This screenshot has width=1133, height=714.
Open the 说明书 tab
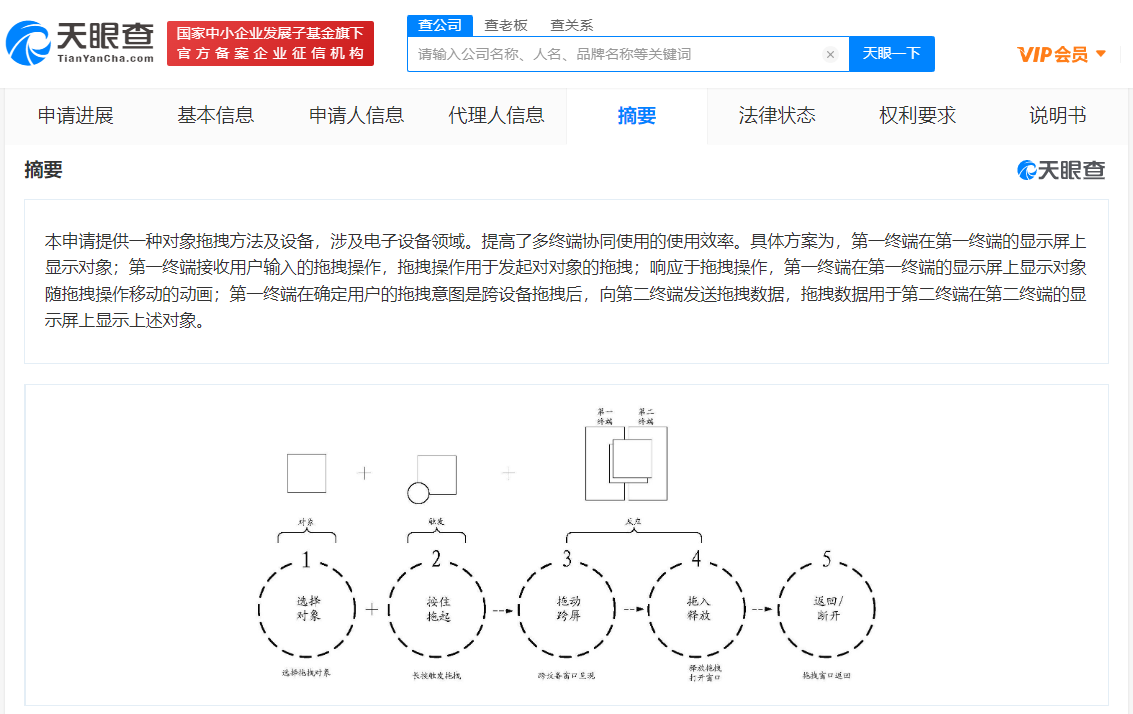(1057, 116)
